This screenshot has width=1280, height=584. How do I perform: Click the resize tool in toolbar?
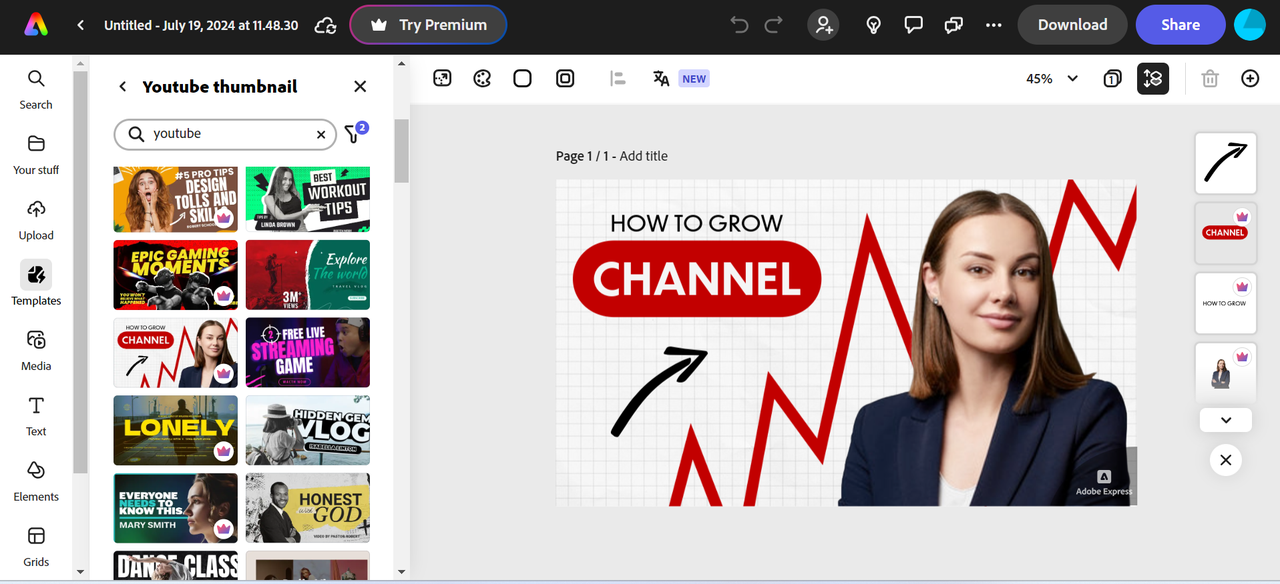click(442, 78)
